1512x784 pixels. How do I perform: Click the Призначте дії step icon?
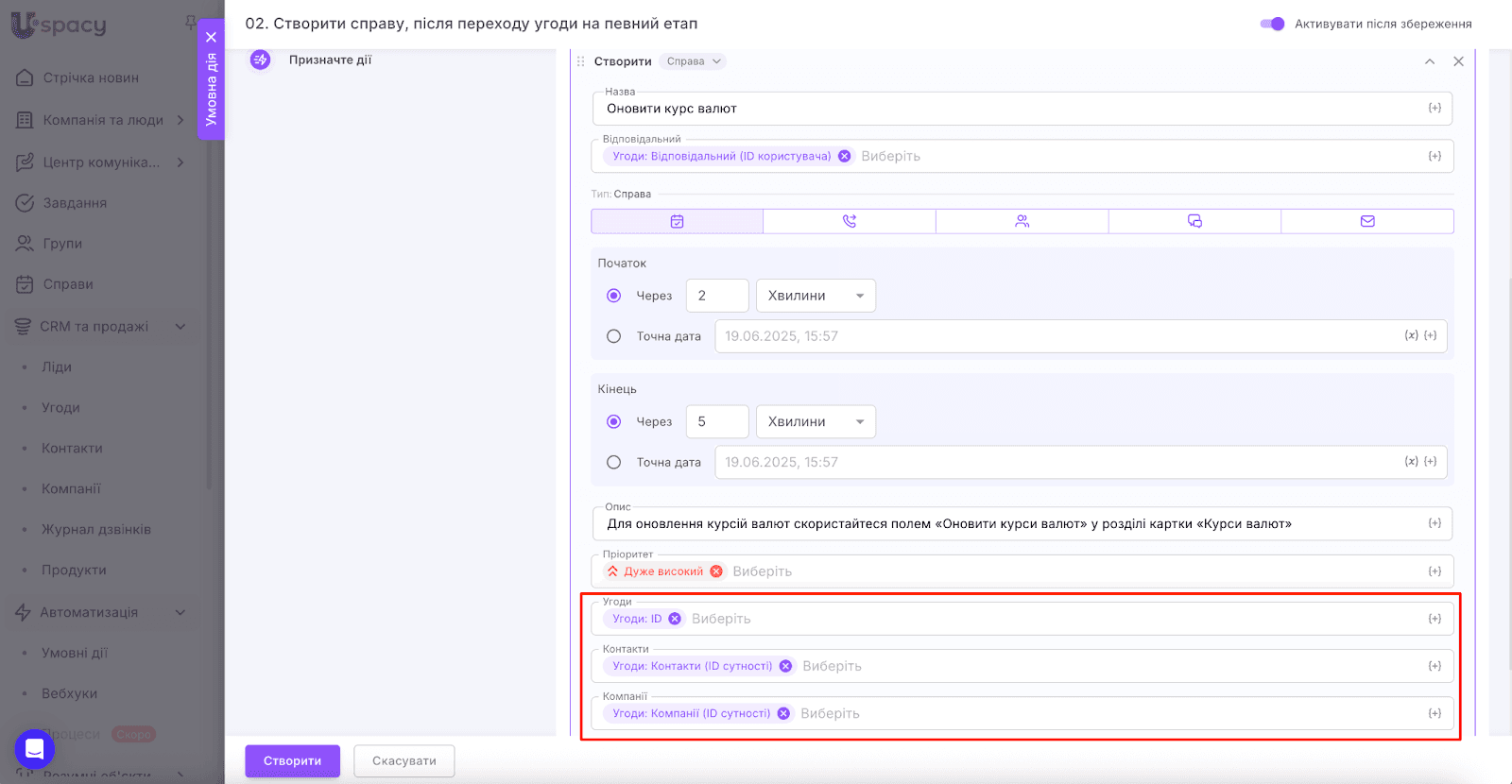point(260,60)
